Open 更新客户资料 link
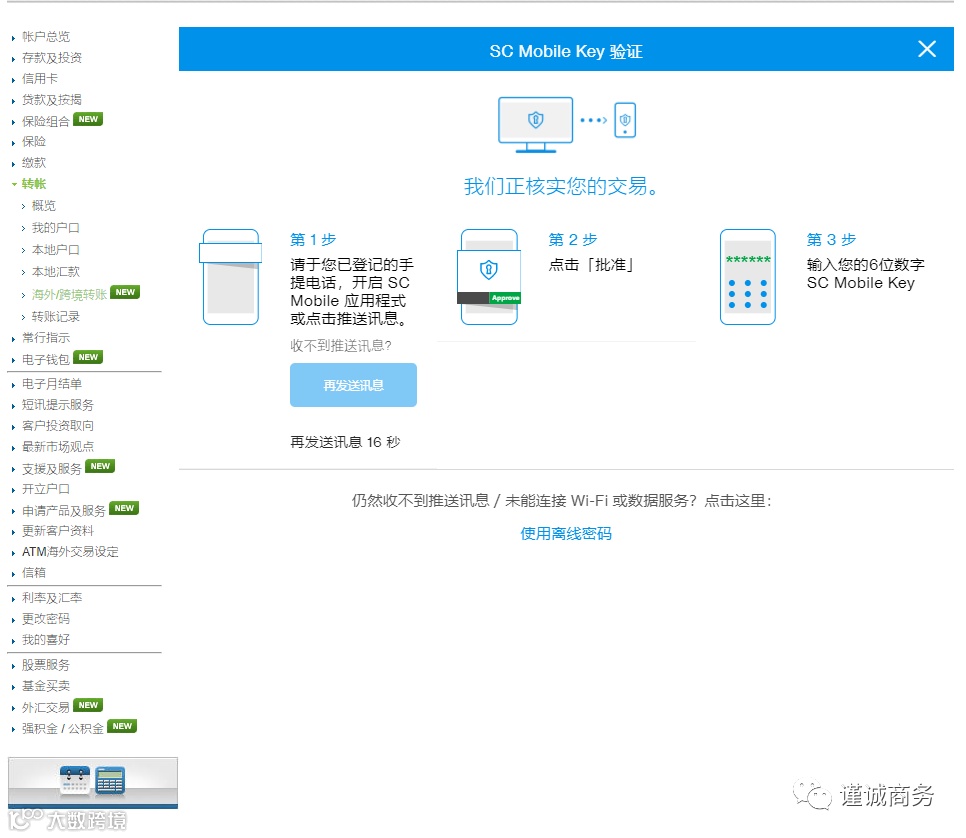 [x=58, y=531]
